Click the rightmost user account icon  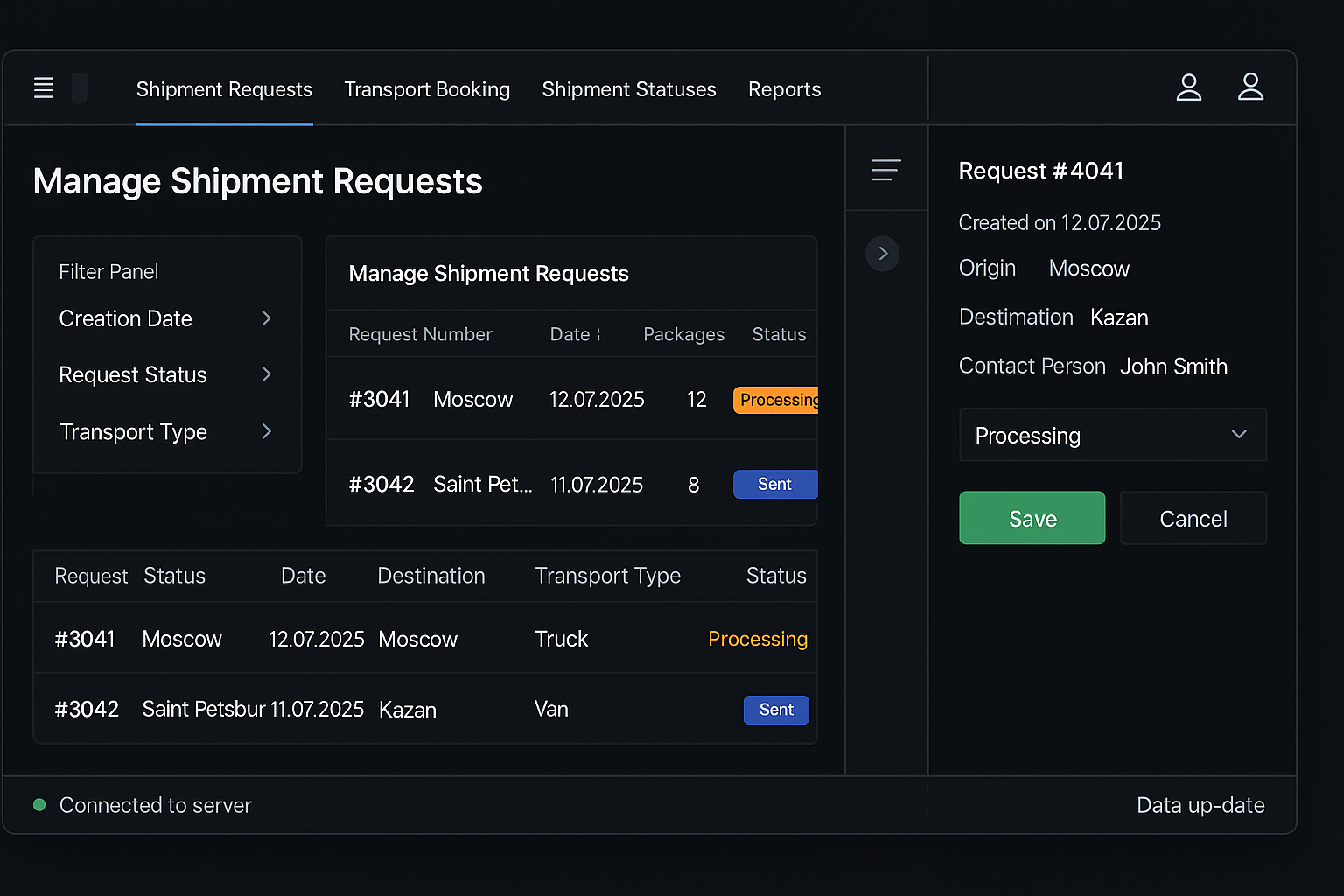[1250, 87]
